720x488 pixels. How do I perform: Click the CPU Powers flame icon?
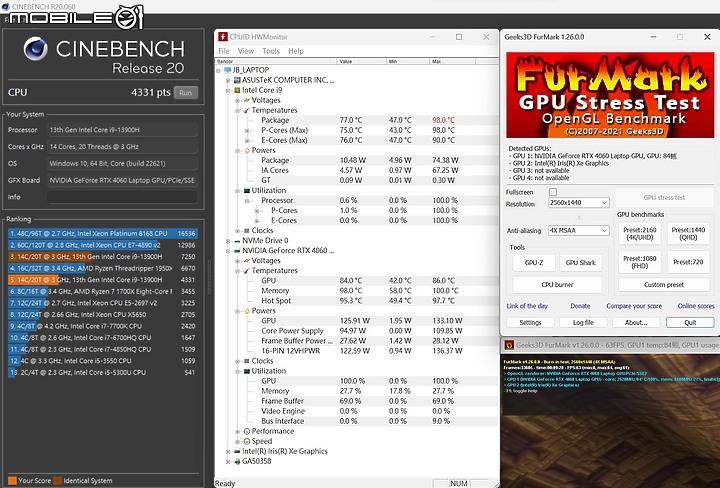(247, 151)
